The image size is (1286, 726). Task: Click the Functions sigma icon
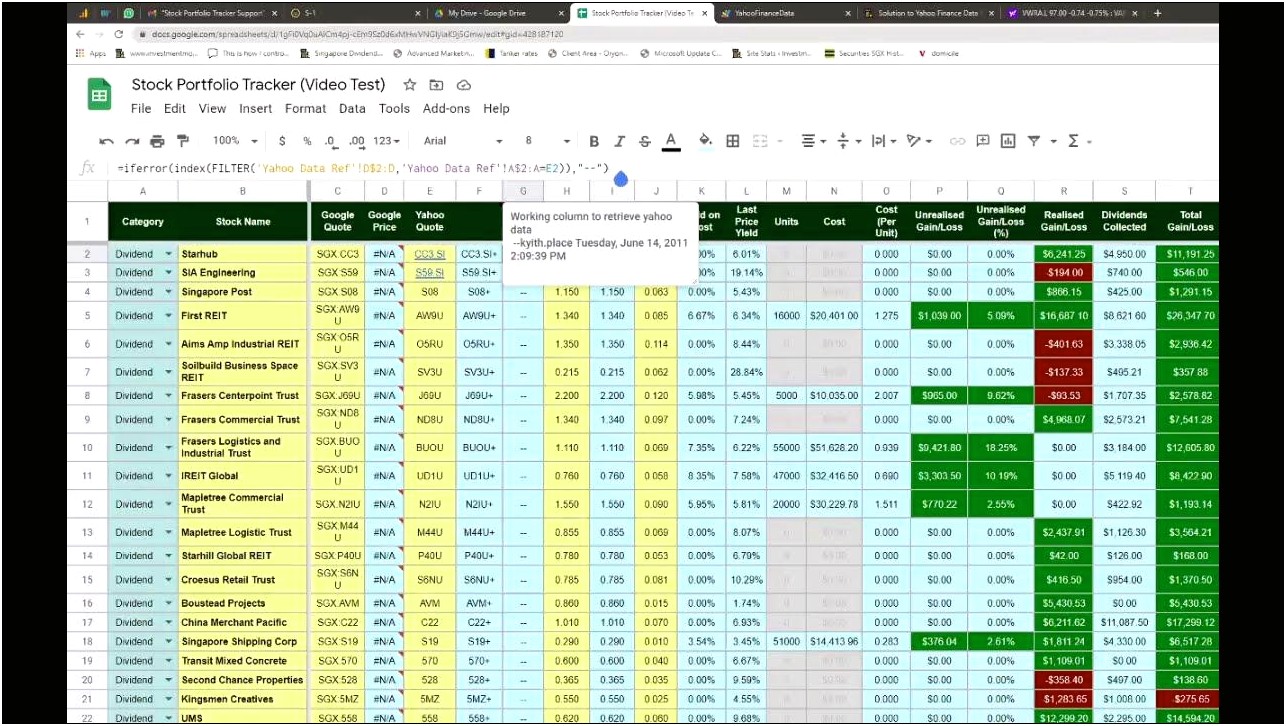1073,141
